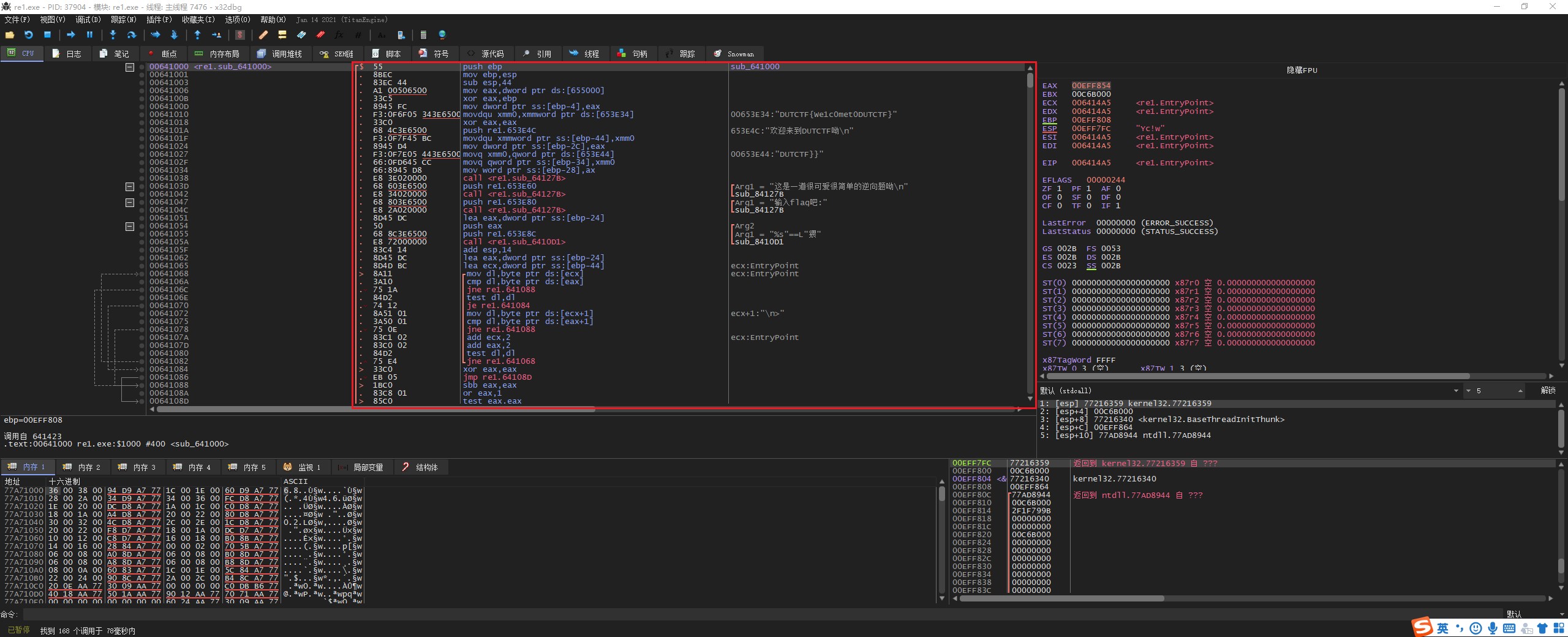Image resolution: width=1568 pixels, height=637 pixels.
Task: Open the calculator toolbar icon
Action: [x=423, y=36]
